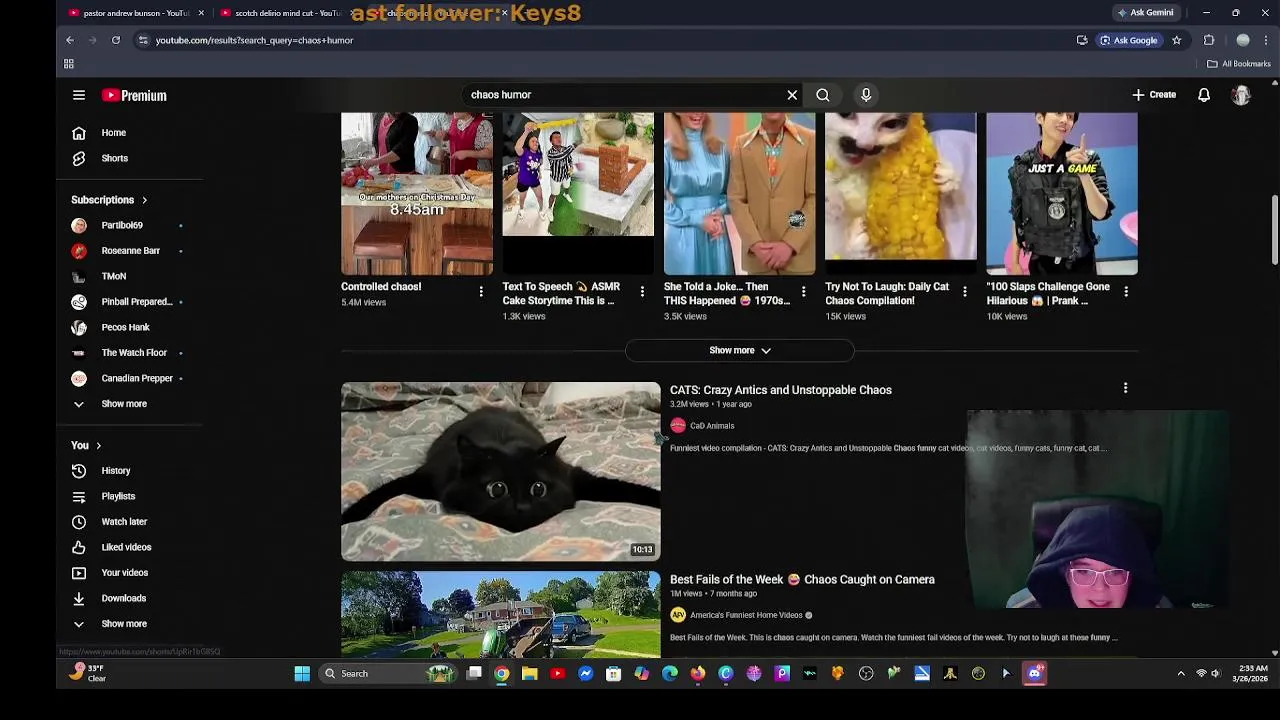Image resolution: width=1280 pixels, height=720 pixels.
Task: Open the YouTube hamburger guide menu
Action: (79, 95)
